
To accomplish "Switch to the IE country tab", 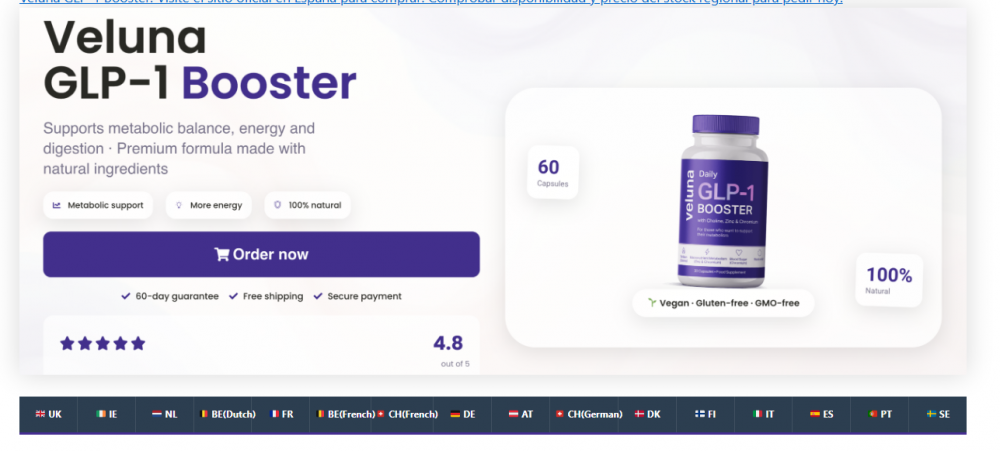I will pos(107,415).
